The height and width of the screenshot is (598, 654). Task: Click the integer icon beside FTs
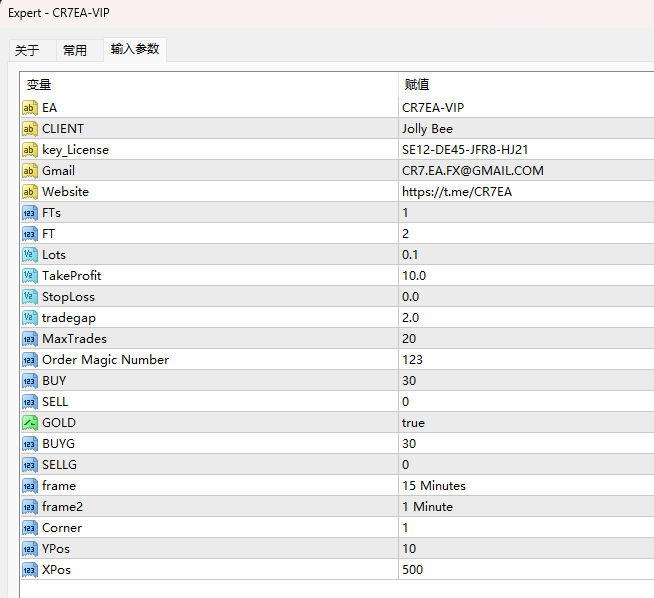tap(30, 213)
